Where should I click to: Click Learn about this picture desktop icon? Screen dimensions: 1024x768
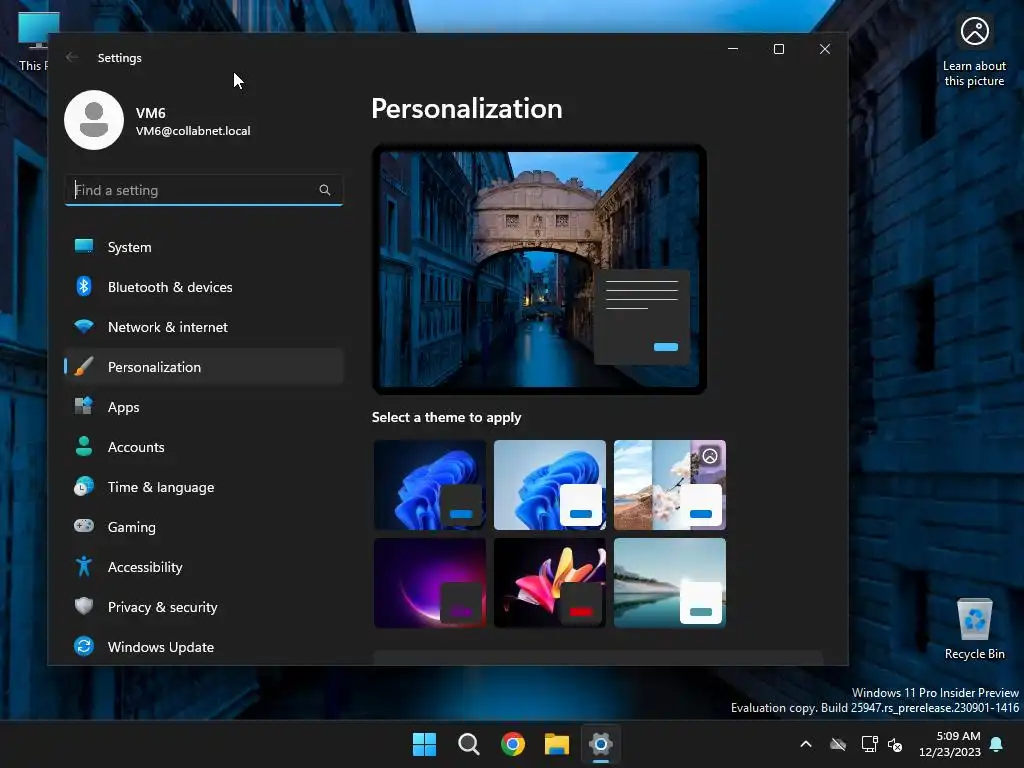[974, 52]
